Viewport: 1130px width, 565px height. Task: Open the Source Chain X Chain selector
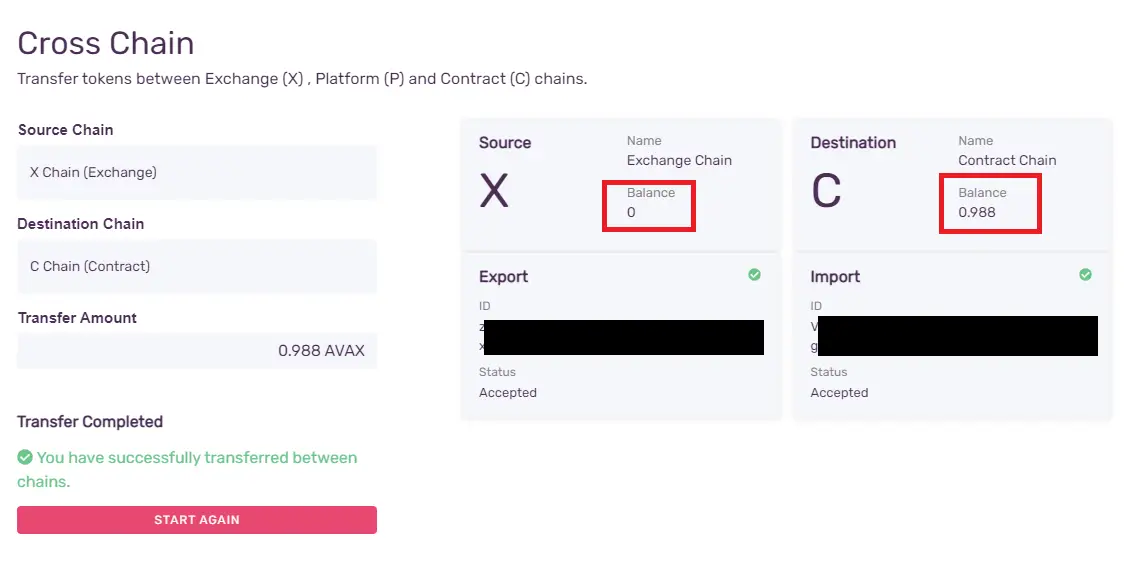[x=197, y=172]
